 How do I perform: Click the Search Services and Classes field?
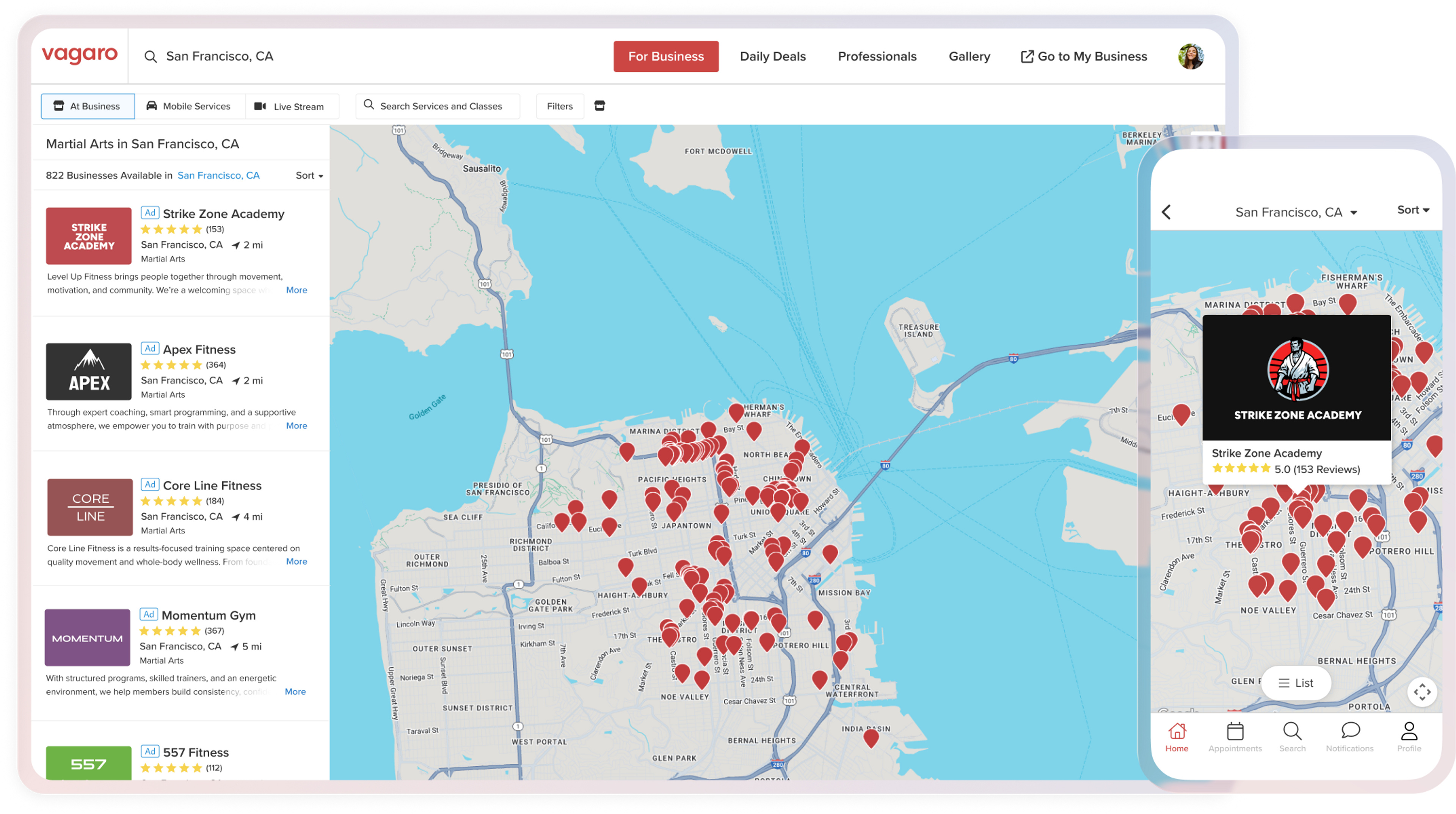[438, 106]
